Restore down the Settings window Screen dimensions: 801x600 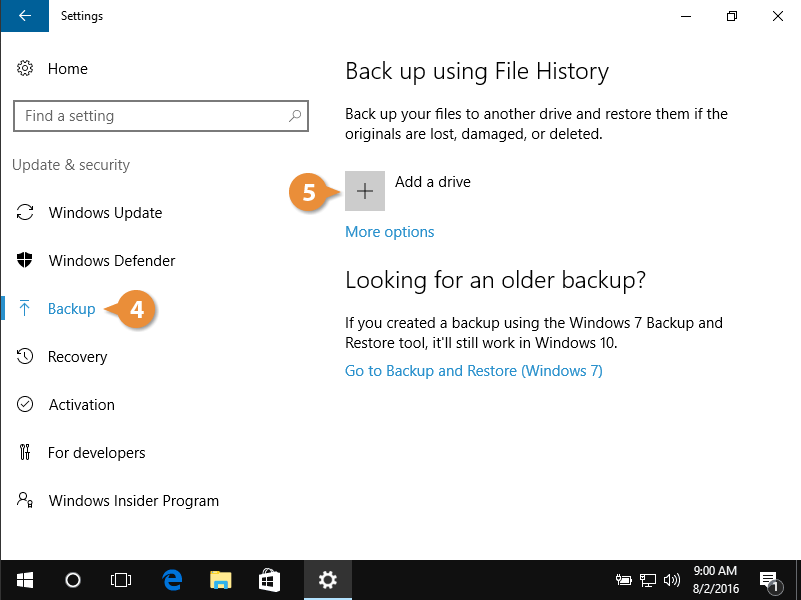[x=732, y=16]
